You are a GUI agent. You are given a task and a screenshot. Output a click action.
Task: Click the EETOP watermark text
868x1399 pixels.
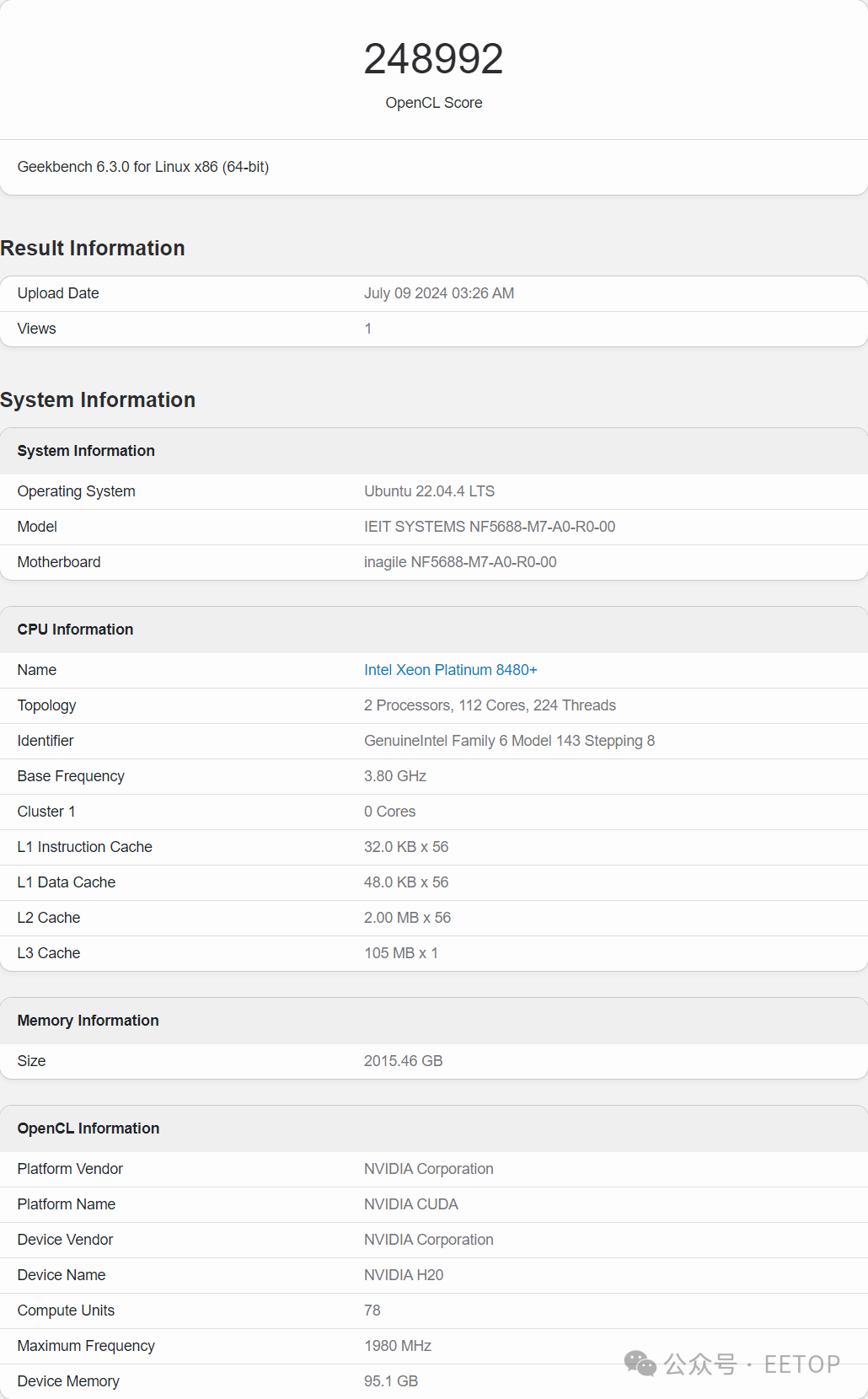[801, 1364]
